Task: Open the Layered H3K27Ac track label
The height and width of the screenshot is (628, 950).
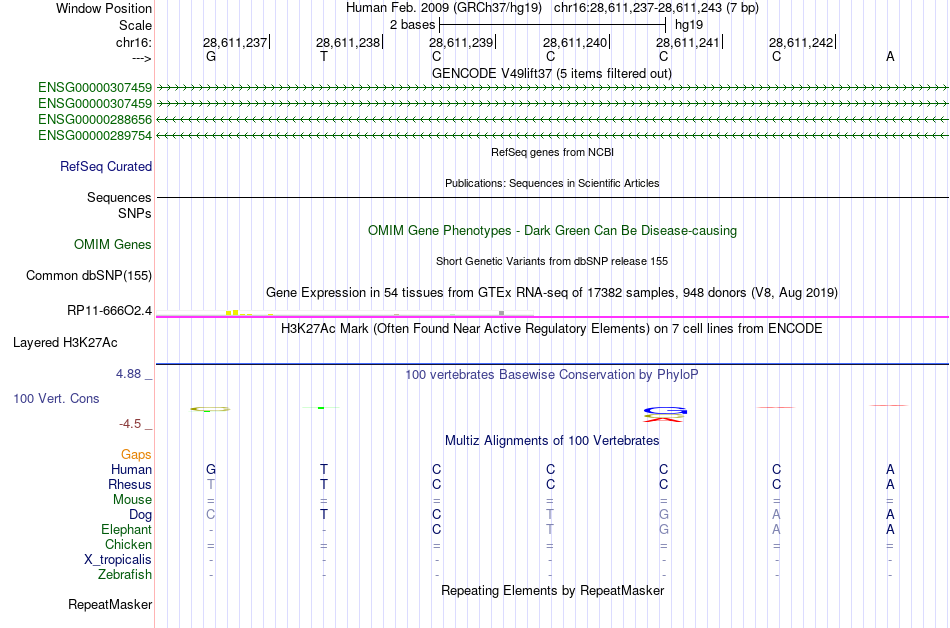Action: click(x=65, y=343)
